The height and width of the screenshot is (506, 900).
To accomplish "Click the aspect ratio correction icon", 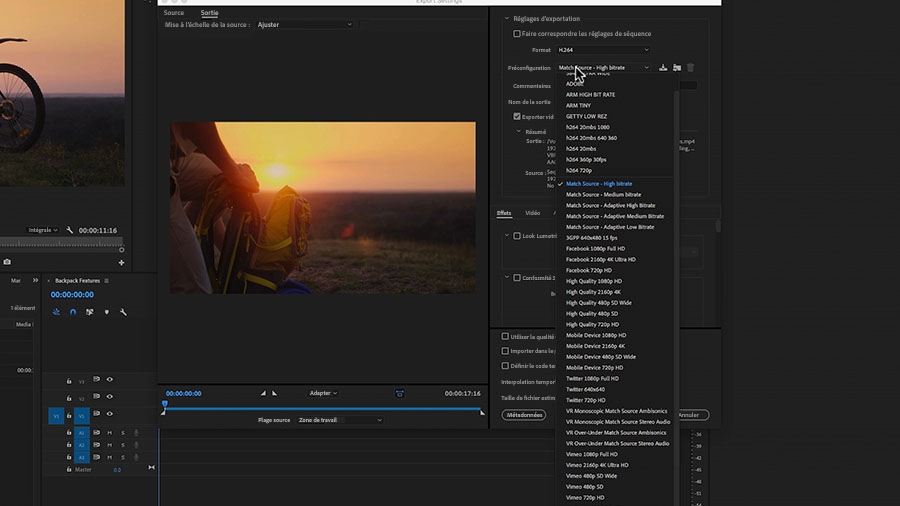I will point(400,393).
